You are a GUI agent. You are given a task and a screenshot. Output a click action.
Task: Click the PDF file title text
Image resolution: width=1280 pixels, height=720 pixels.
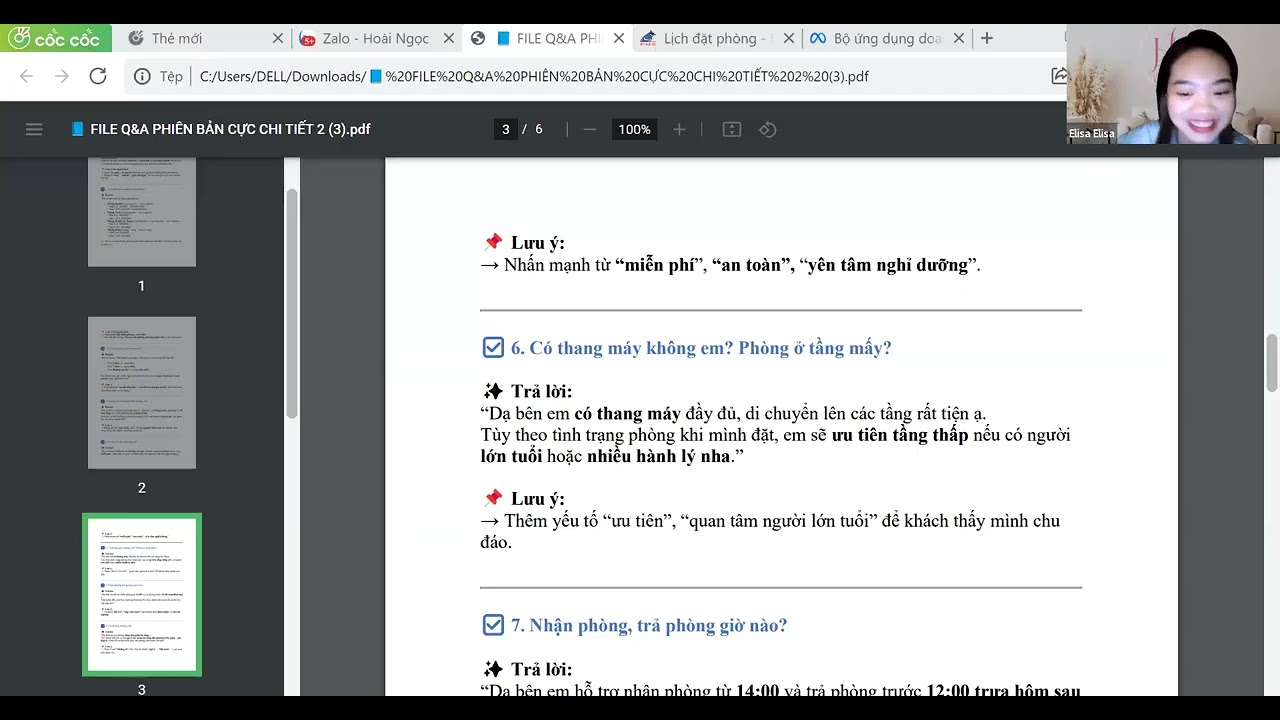pos(230,129)
